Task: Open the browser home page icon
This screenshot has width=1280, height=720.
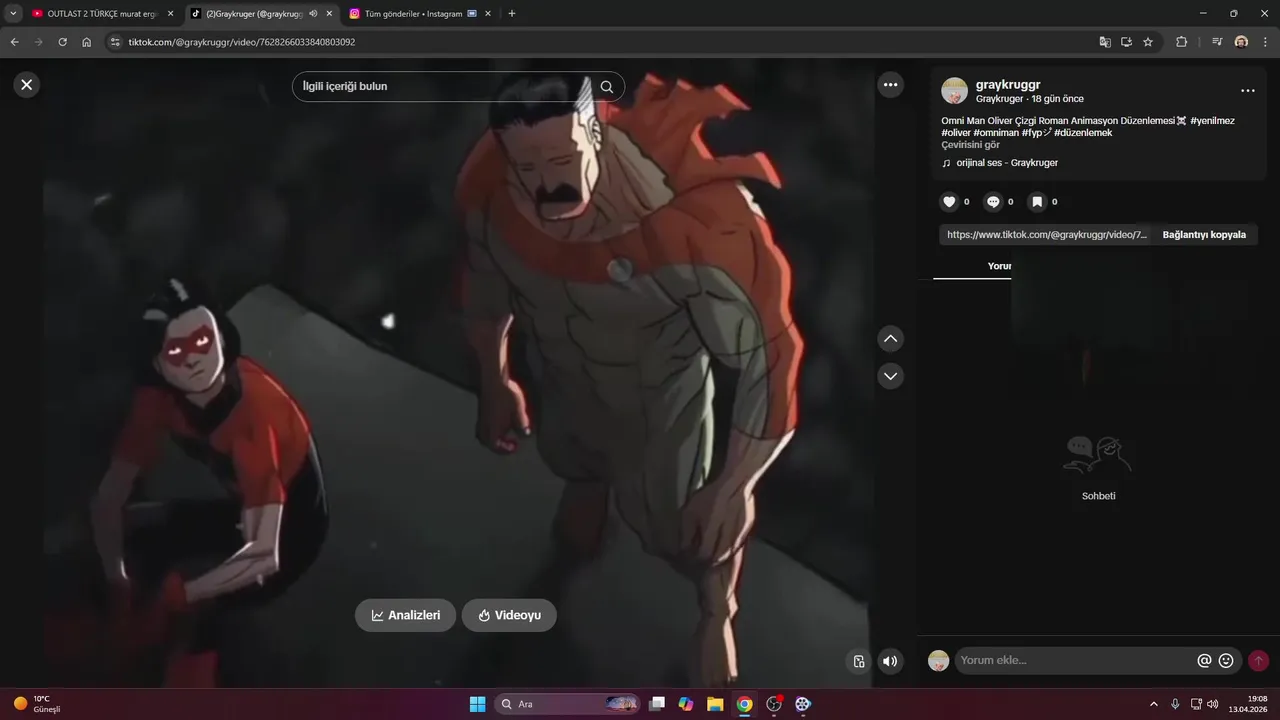Action: (x=87, y=42)
